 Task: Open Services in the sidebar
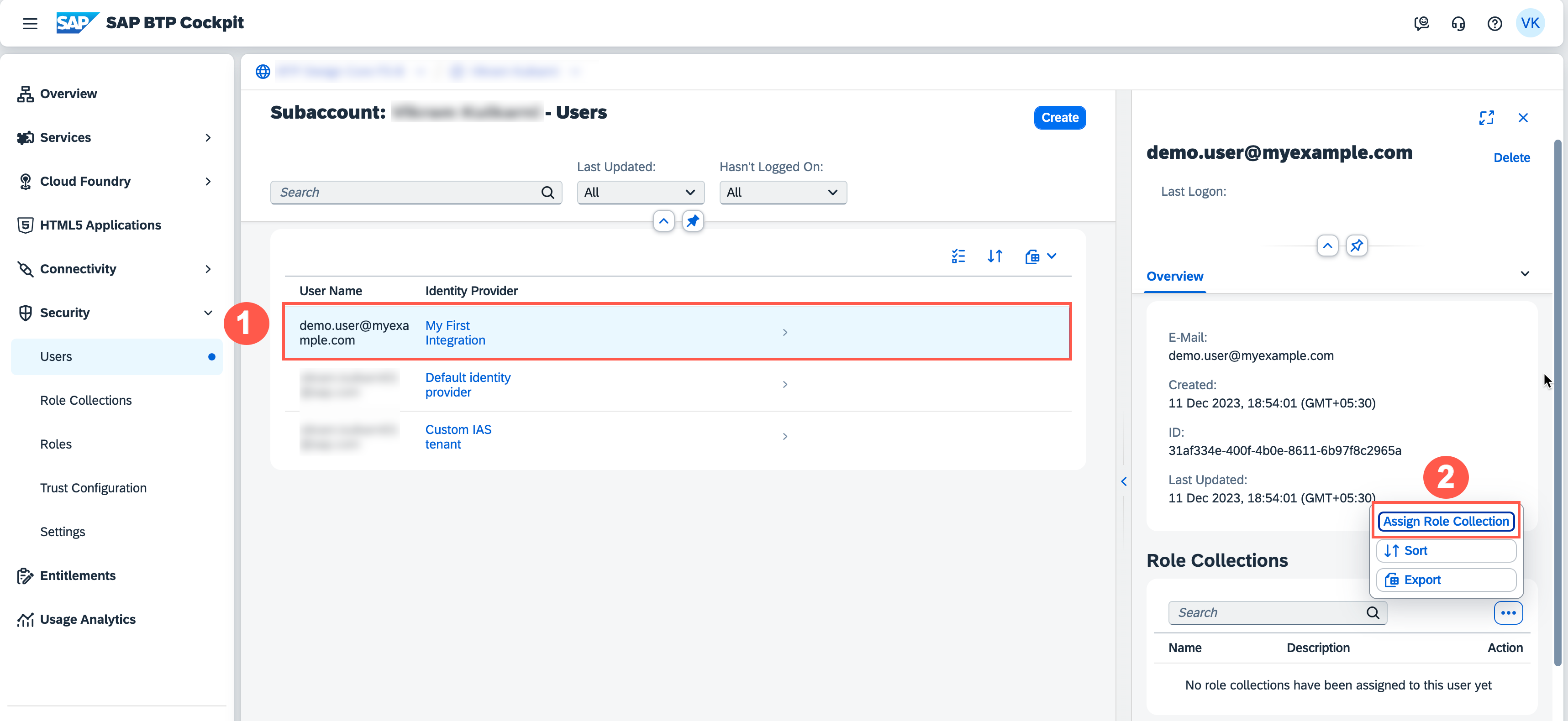(65, 137)
